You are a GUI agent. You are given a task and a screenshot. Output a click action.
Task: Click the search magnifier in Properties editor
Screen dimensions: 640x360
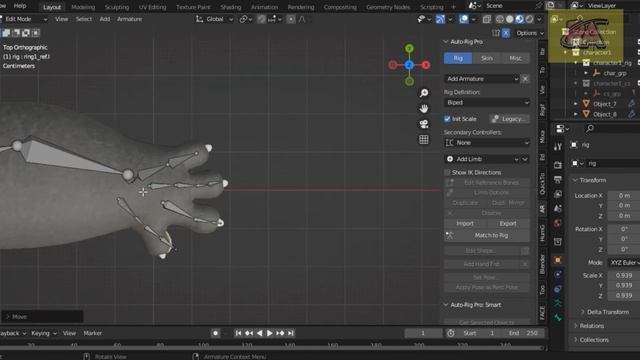[x=590, y=129]
